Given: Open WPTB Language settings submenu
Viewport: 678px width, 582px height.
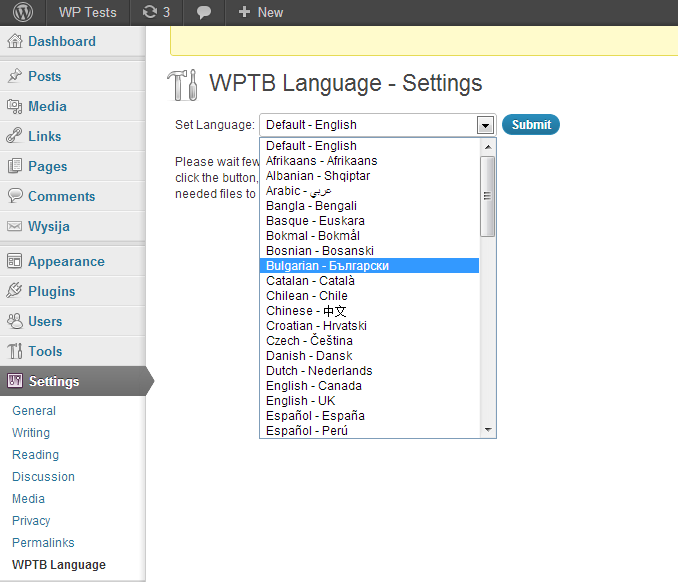Looking at the screenshot, I should 59,565.
